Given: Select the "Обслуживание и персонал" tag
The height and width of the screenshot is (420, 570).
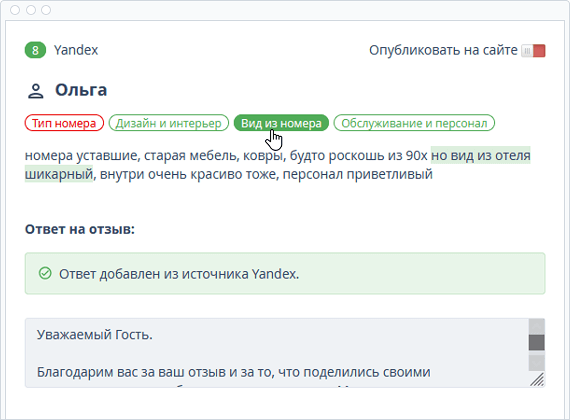Looking at the screenshot, I should pyautogui.click(x=414, y=123).
